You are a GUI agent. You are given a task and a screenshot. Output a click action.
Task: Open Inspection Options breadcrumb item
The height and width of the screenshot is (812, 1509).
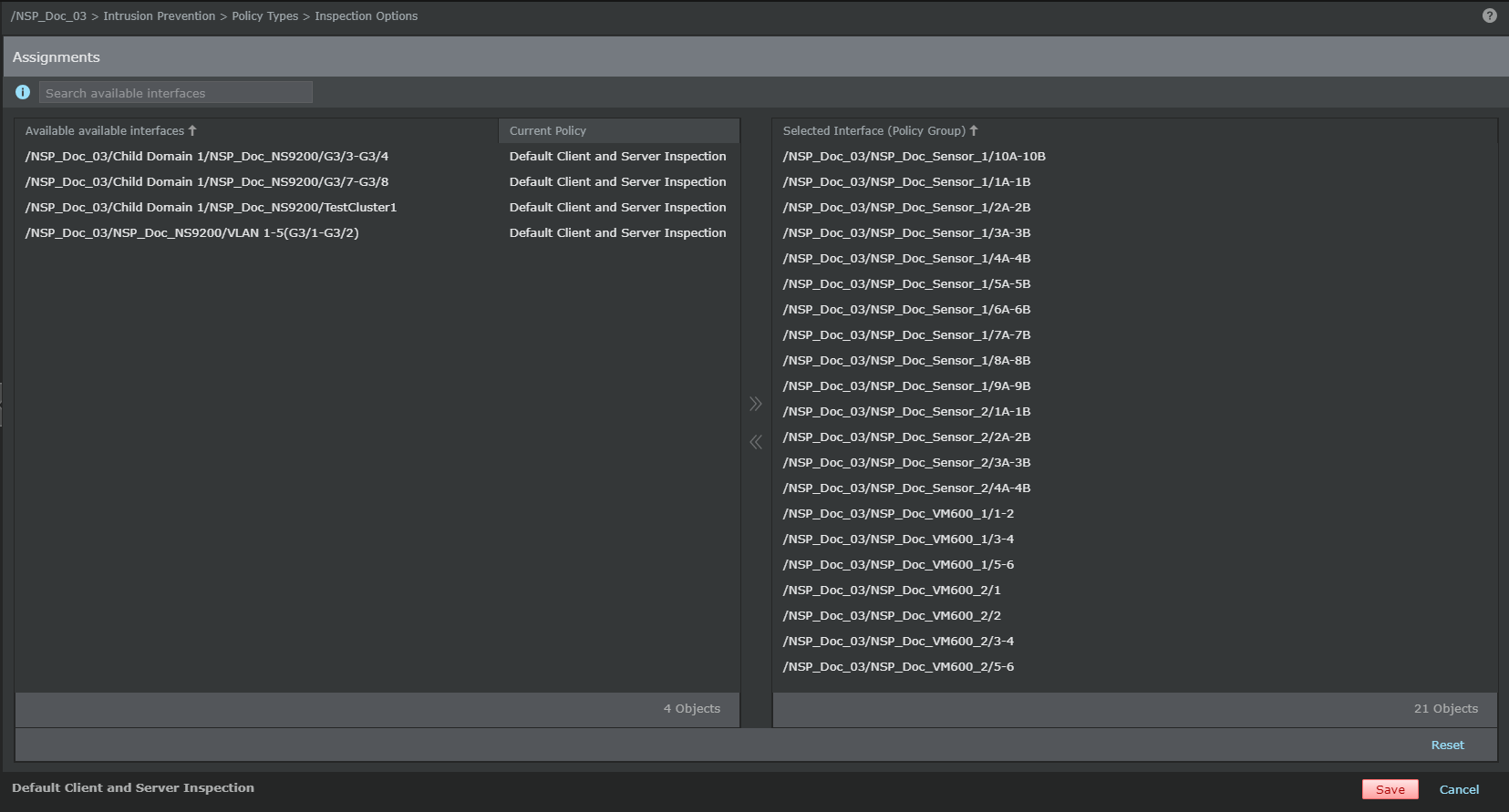coord(366,15)
